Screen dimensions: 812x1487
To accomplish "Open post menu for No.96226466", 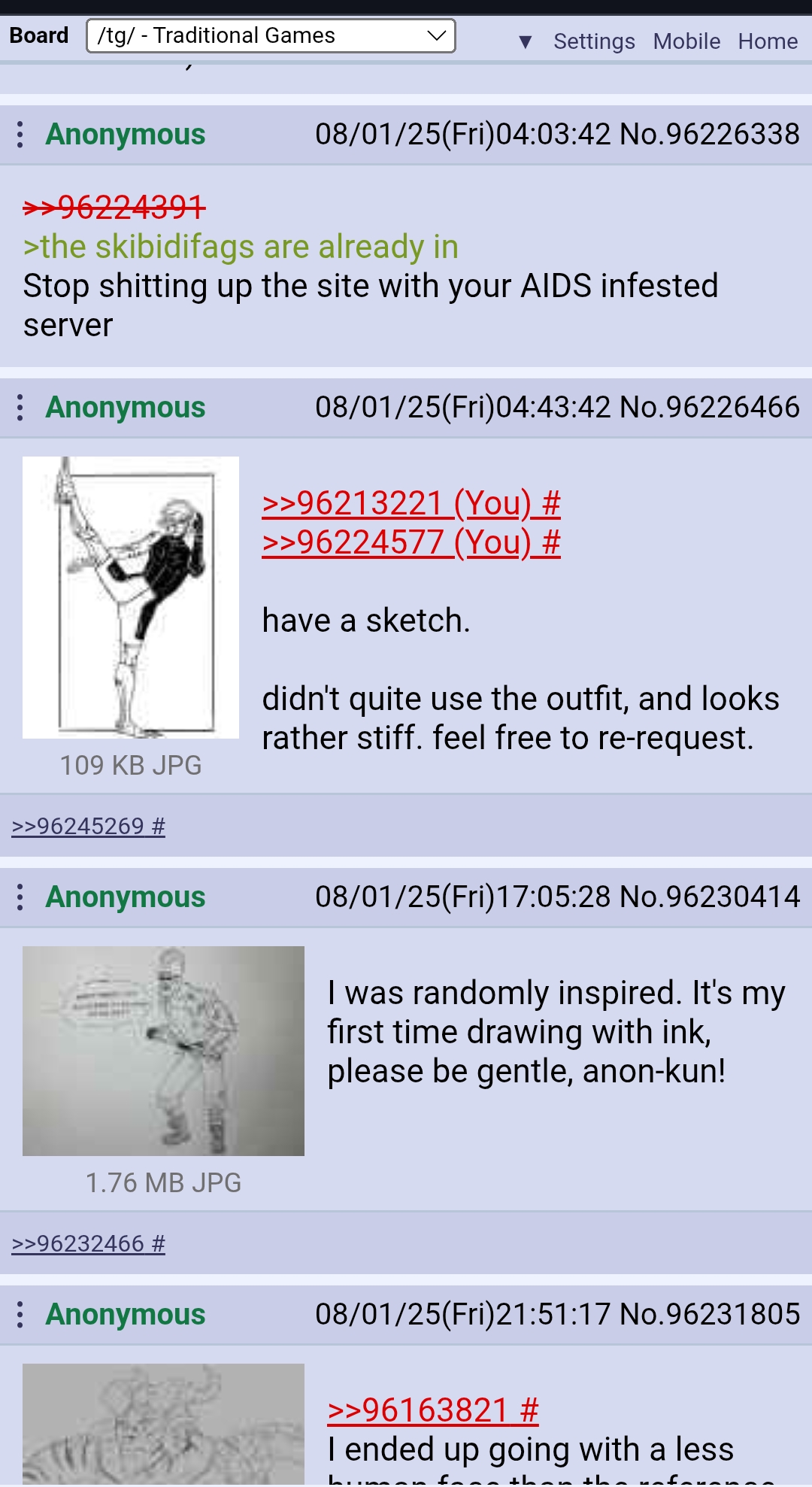I will (20, 408).
